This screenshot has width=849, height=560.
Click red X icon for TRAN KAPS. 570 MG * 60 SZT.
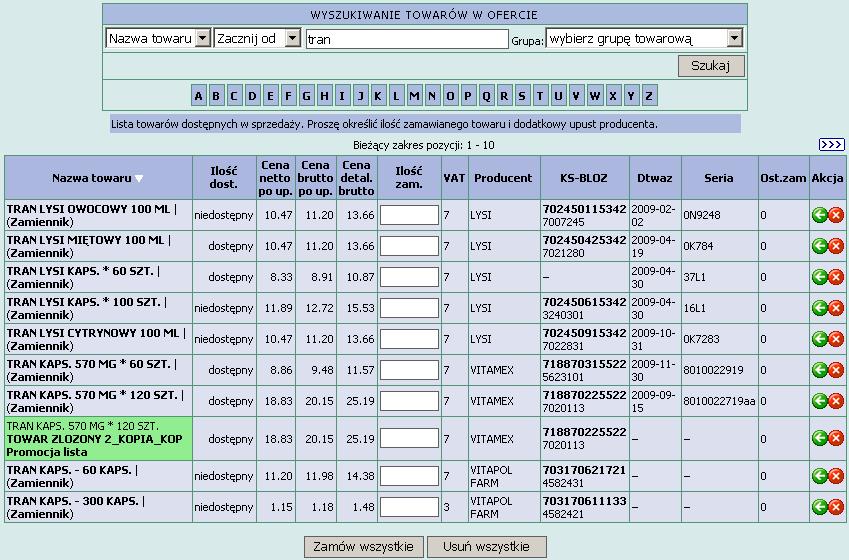tap(836, 370)
